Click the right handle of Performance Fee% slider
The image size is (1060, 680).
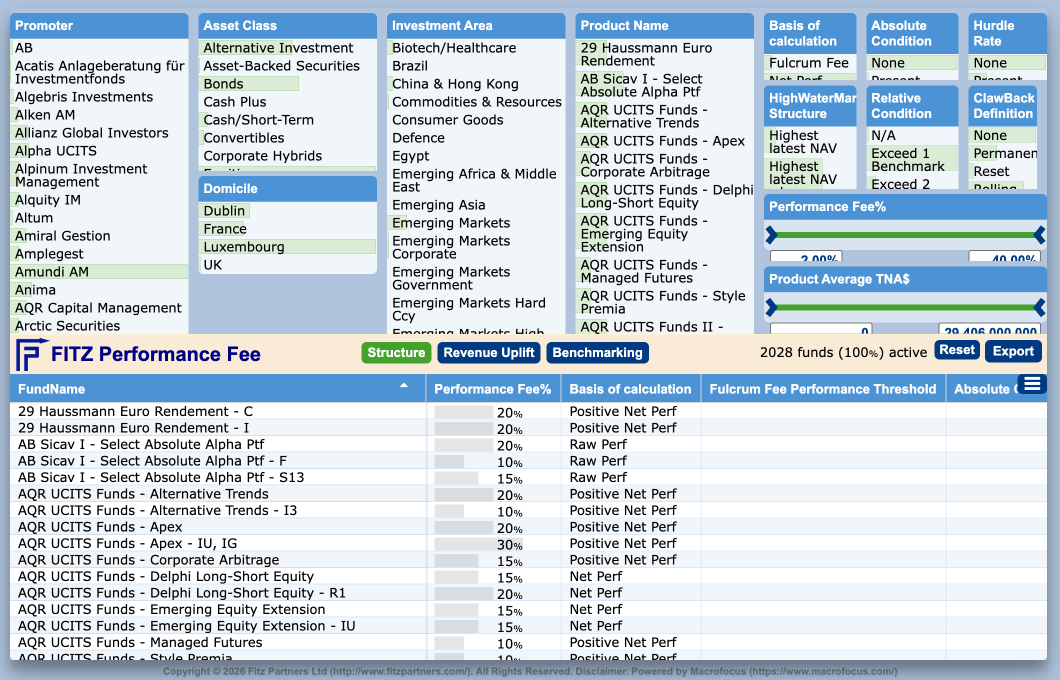(x=1040, y=235)
